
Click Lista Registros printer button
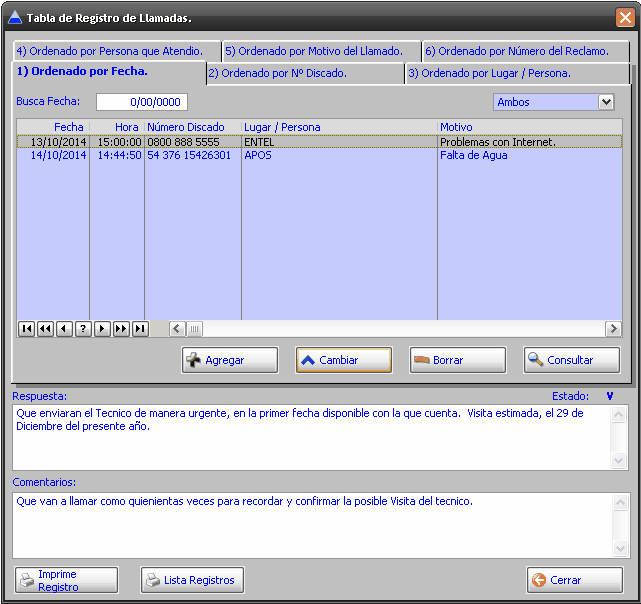click(x=192, y=580)
